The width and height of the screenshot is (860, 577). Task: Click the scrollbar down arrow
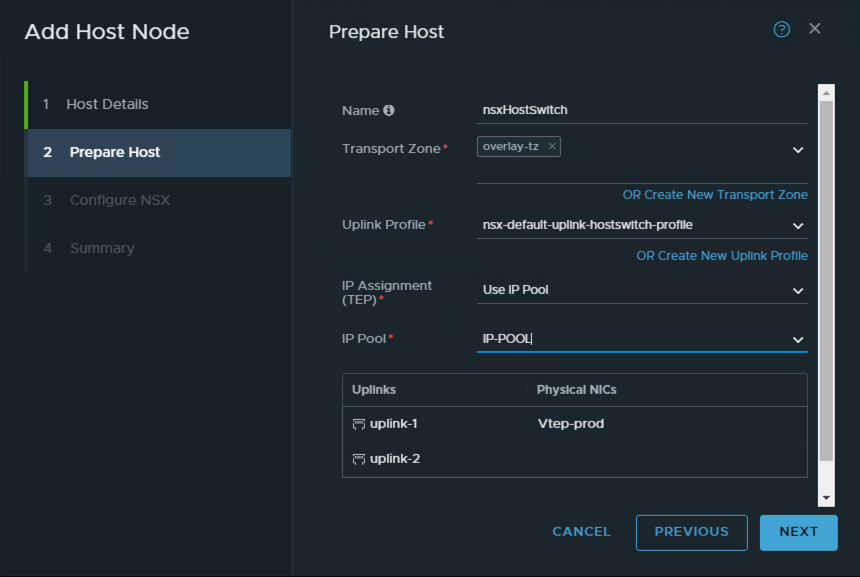pyautogui.click(x=826, y=497)
